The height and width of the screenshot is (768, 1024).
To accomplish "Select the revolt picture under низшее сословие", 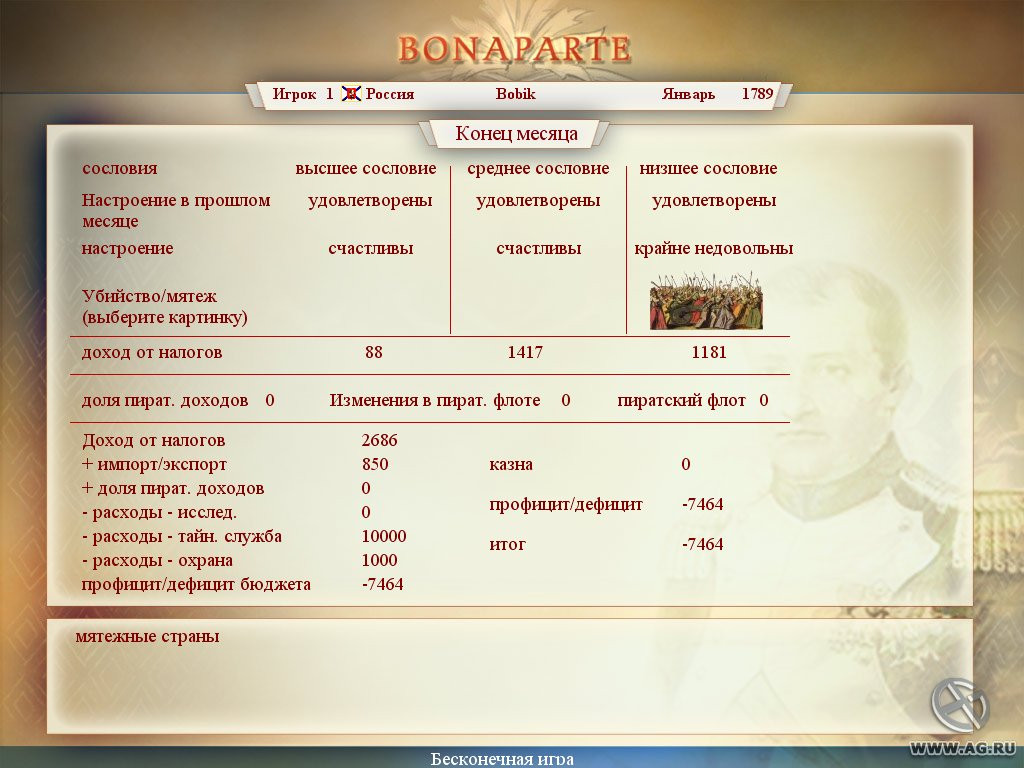I will [x=706, y=302].
